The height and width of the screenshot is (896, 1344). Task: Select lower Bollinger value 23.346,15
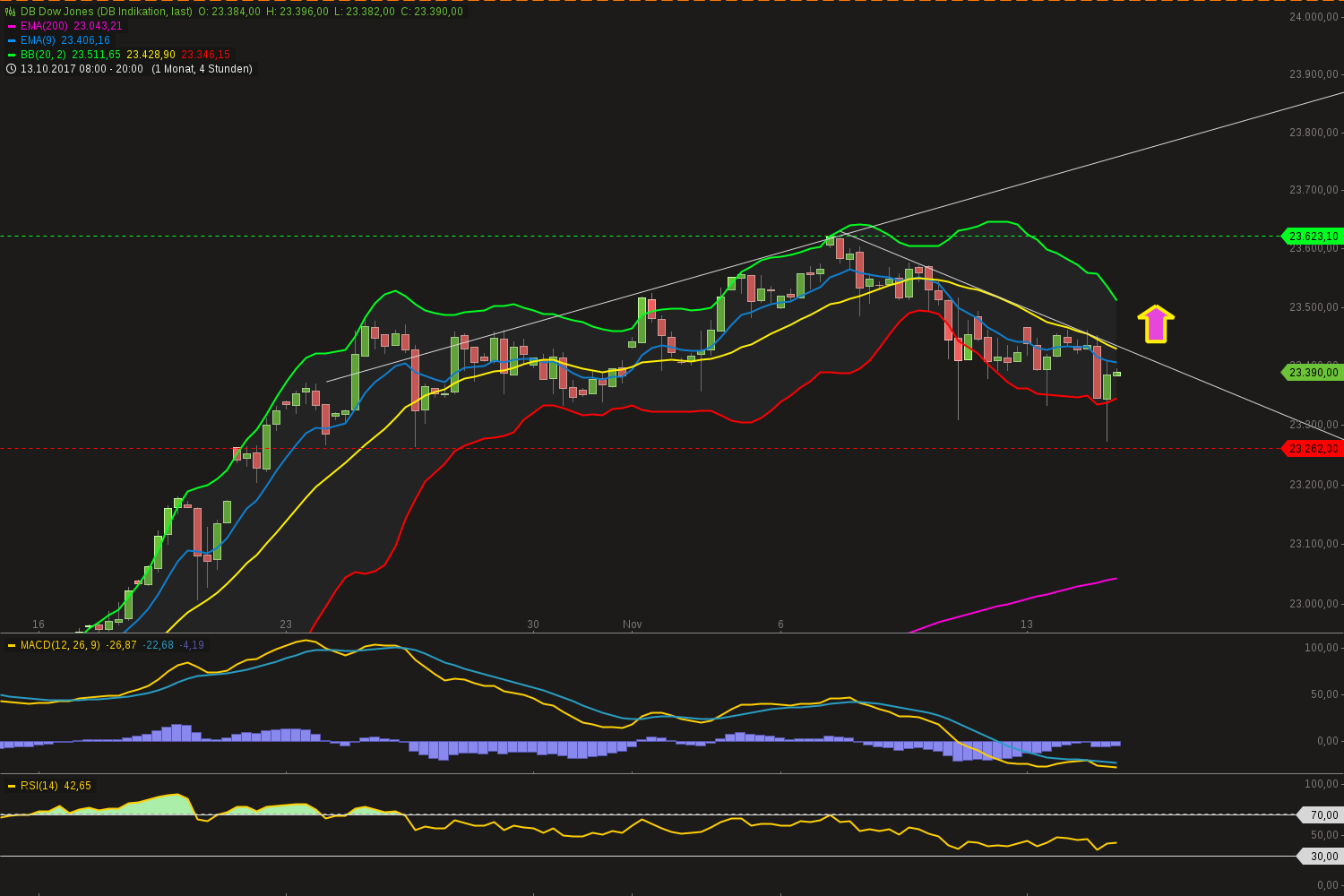click(206, 55)
